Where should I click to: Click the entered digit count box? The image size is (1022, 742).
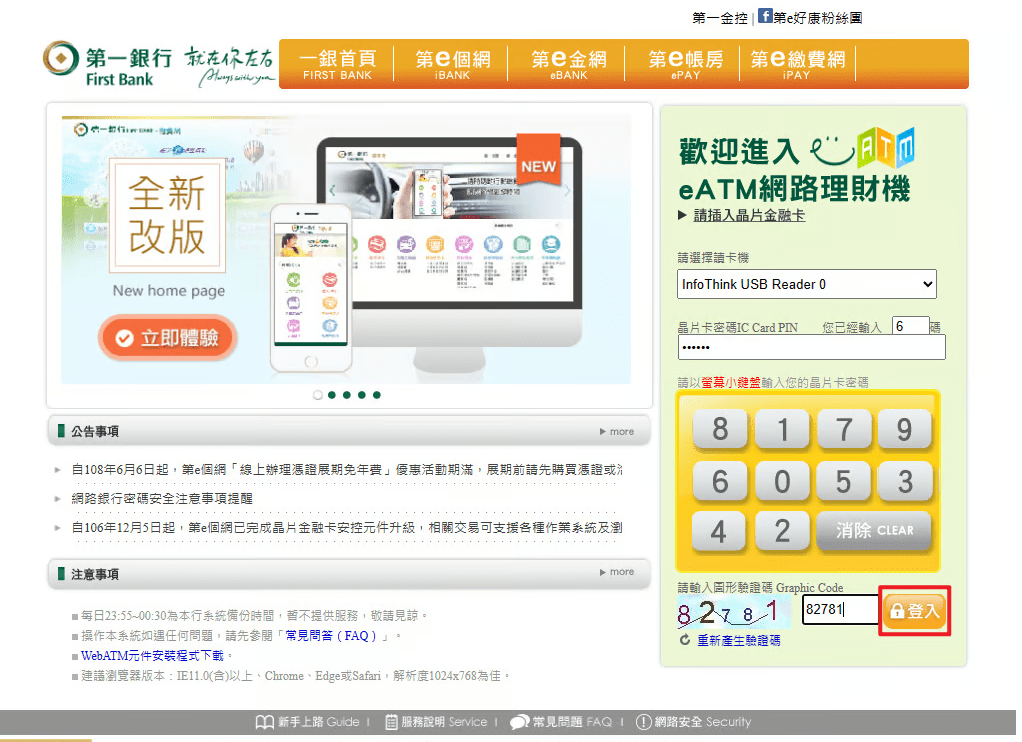pos(910,326)
